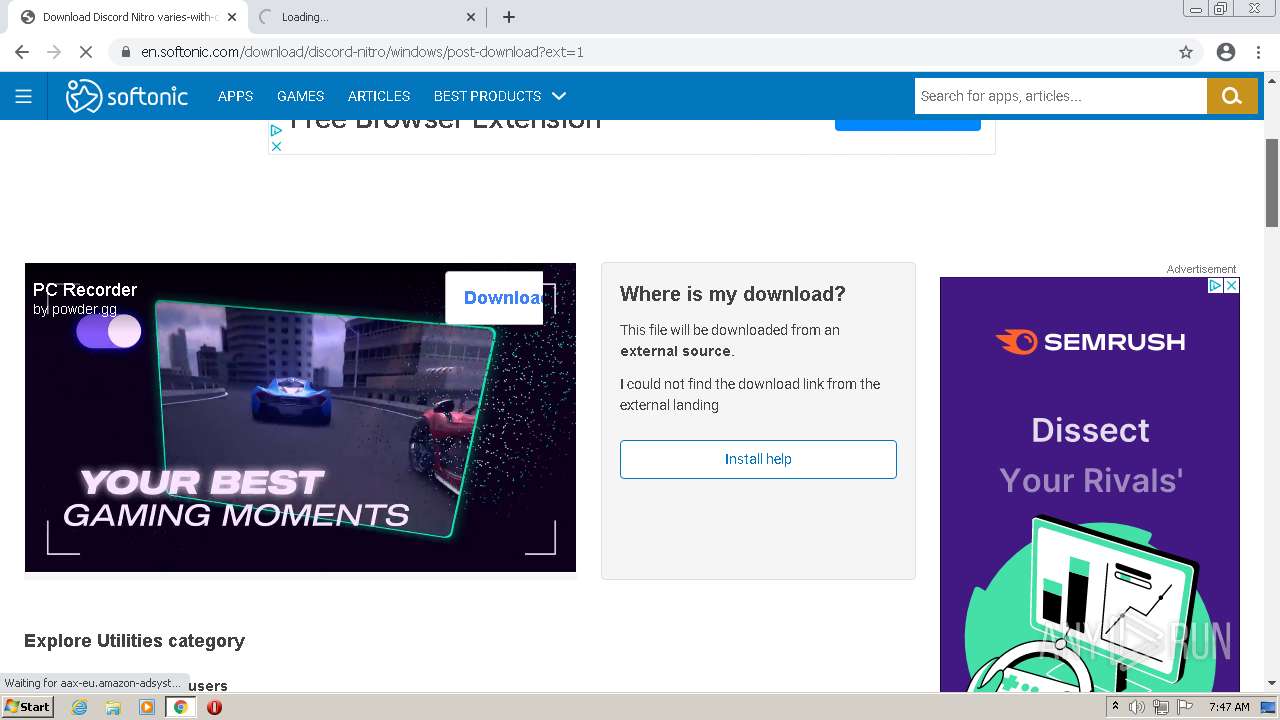This screenshot has height=720, width=1280.
Task: Open Internet Explorer from taskbar
Action: coord(79,707)
